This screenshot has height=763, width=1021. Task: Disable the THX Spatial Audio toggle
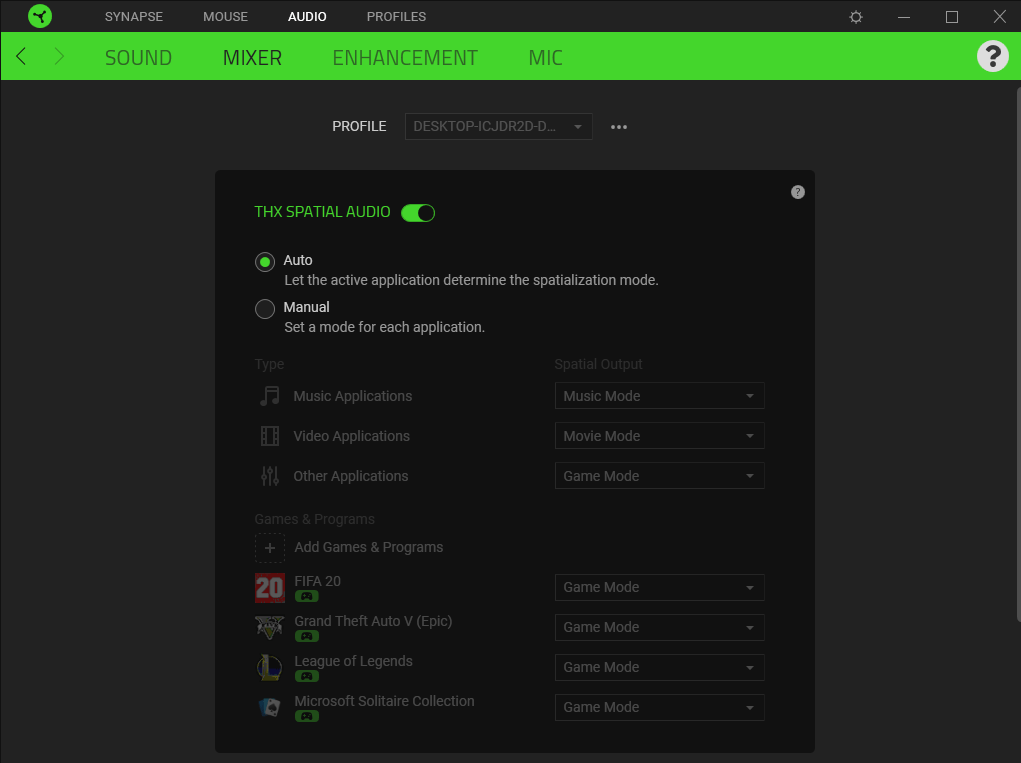tap(418, 213)
